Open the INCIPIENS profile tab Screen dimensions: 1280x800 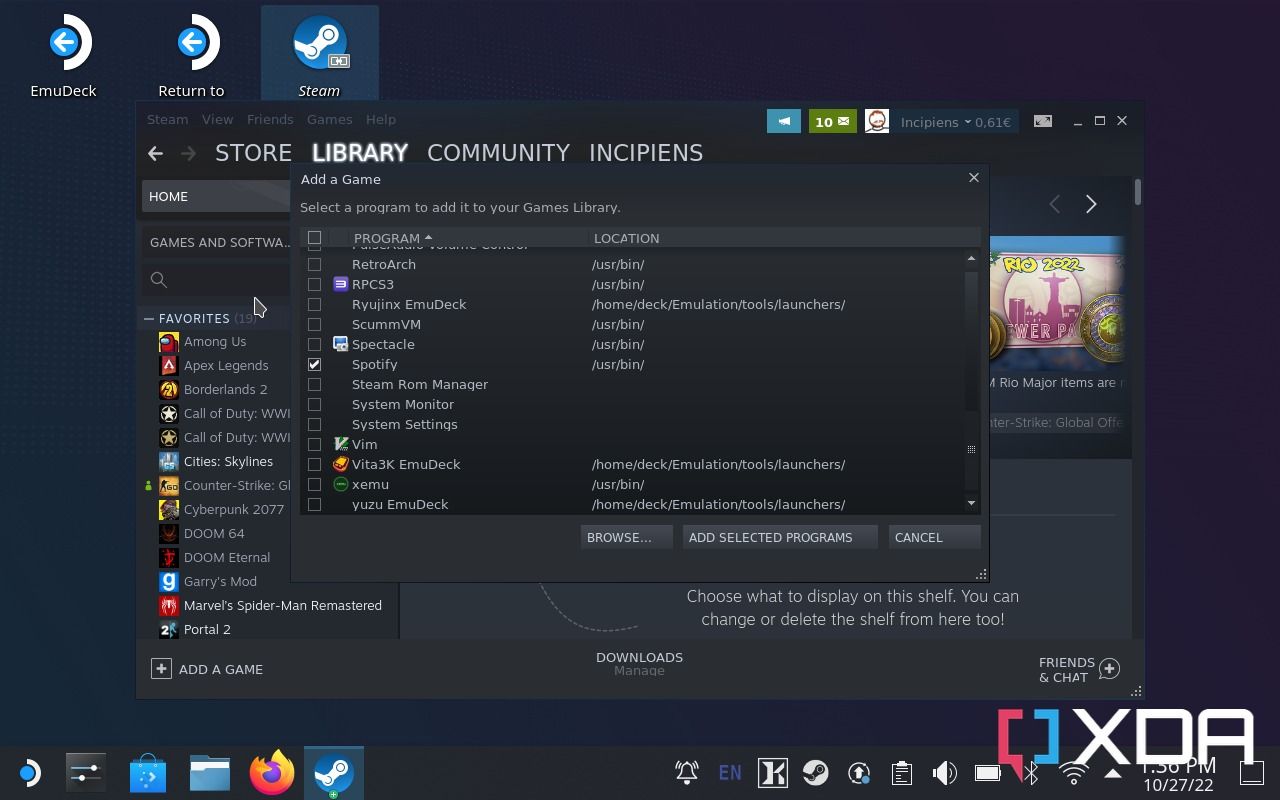coord(646,153)
